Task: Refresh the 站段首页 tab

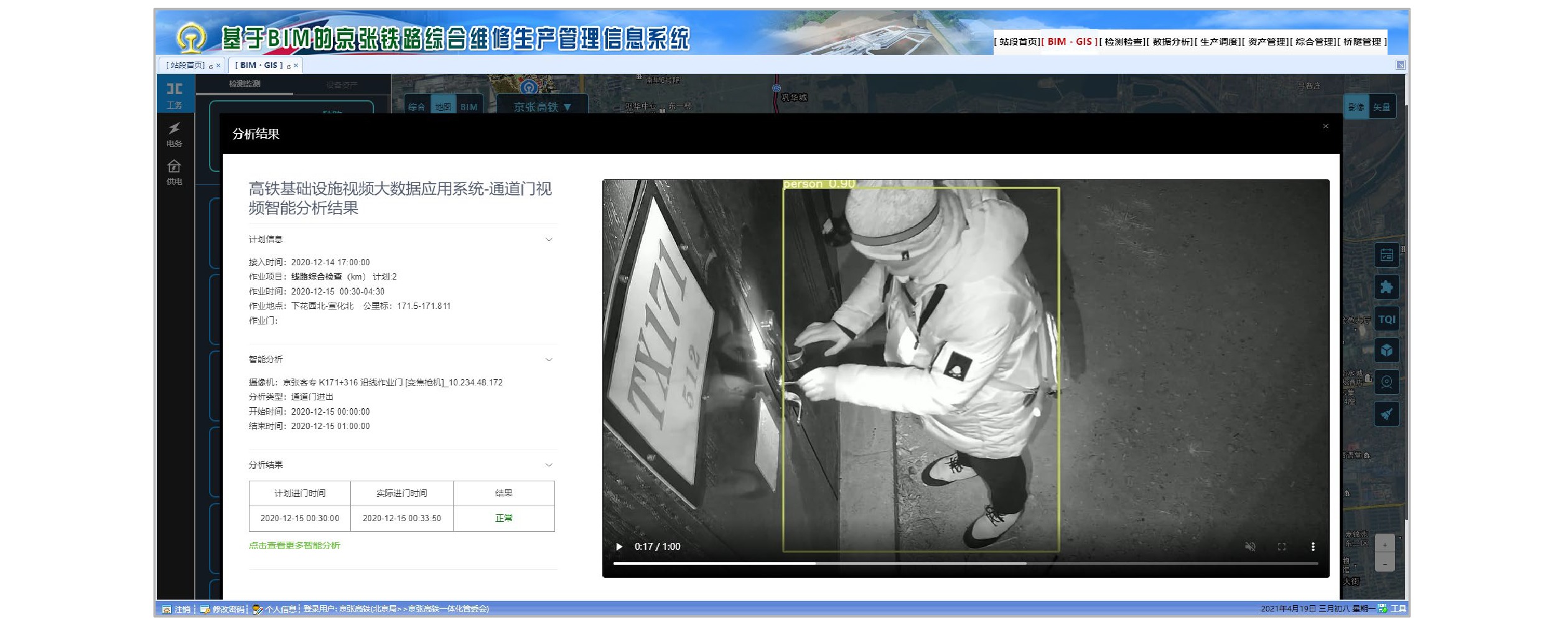Action: coord(211,66)
